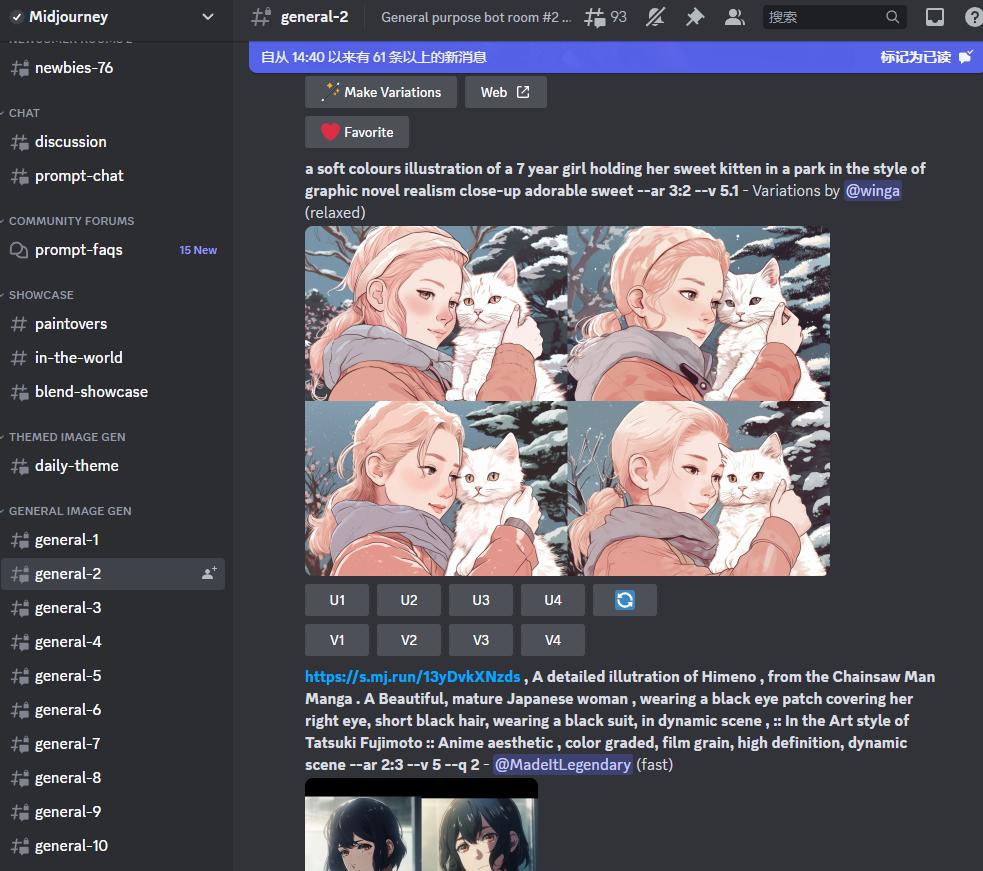The image size is (983, 871).
Task: Open the pinned messages panel
Action: 695,17
